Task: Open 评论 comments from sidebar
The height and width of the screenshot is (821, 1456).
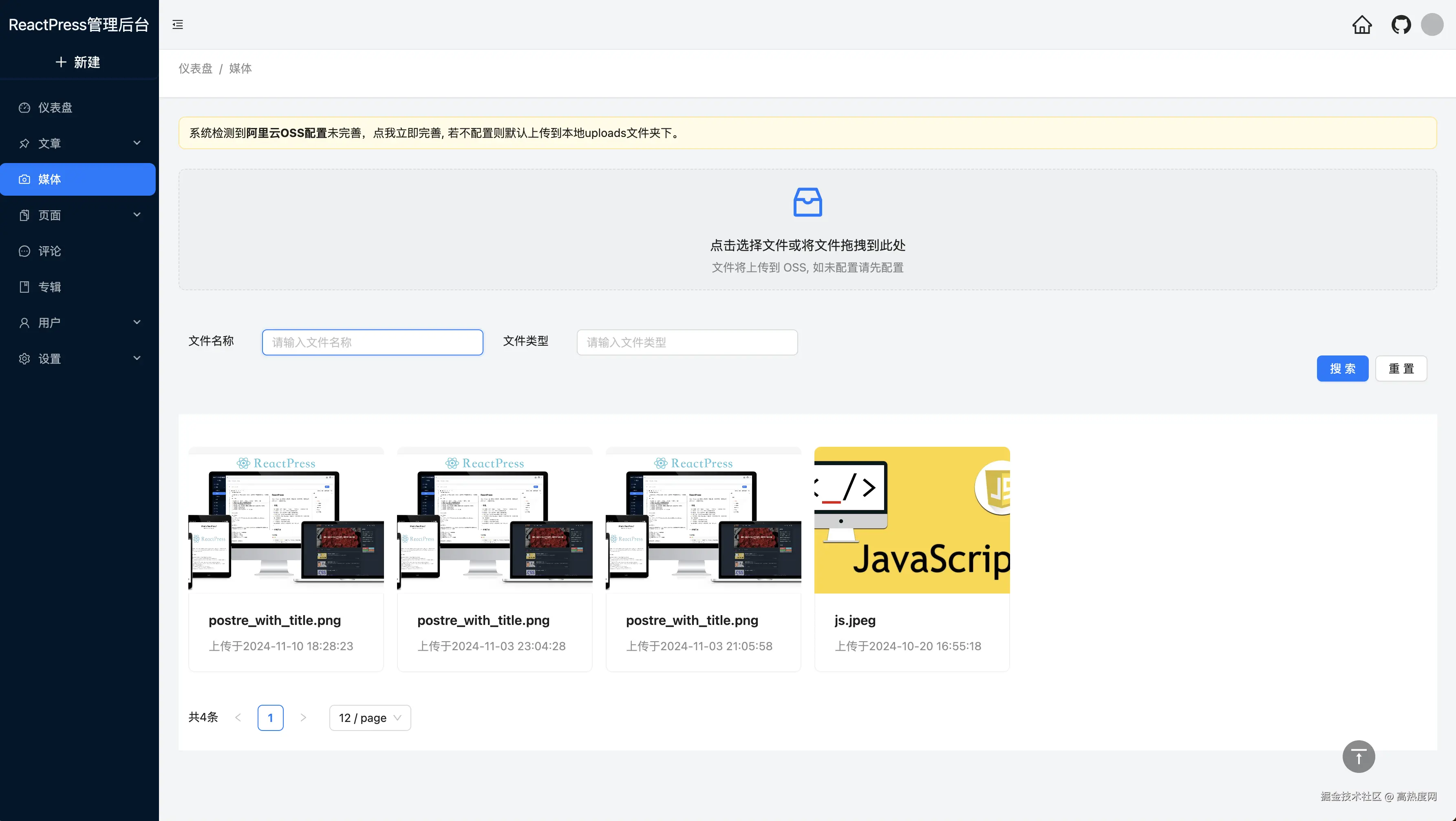Action: coord(49,251)
